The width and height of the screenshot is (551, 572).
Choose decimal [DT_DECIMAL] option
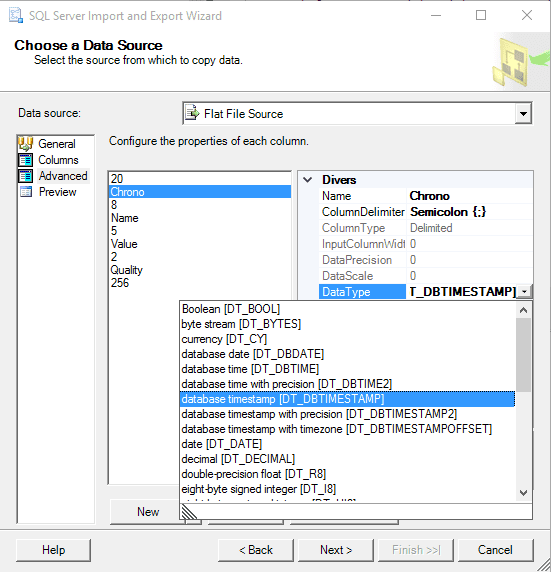click(x=347, y=459)
